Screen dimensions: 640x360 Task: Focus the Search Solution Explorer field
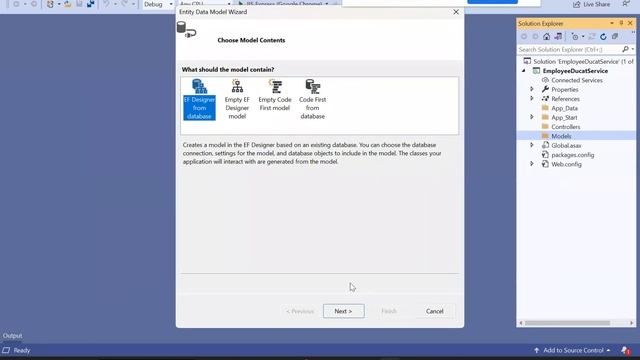pyautogui.click(x=569, y=49)
